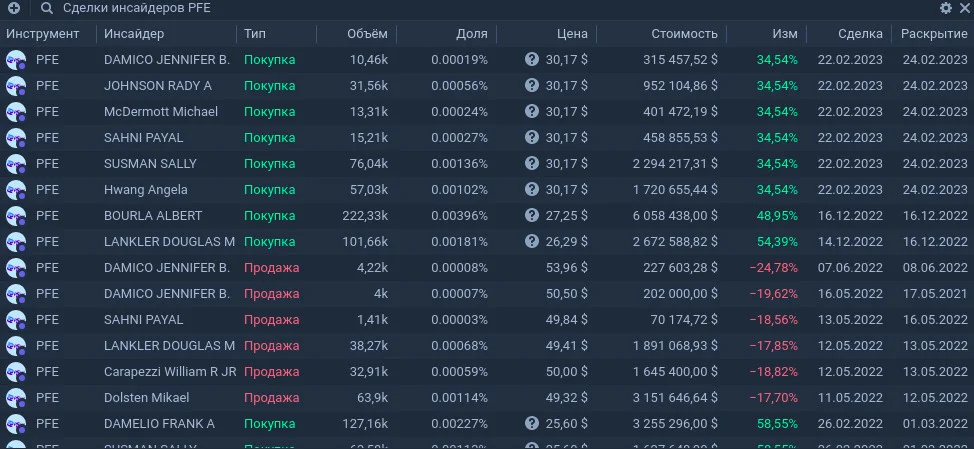
Task: Select insider name Dolsten Mikael
Action: pos(147,397)
